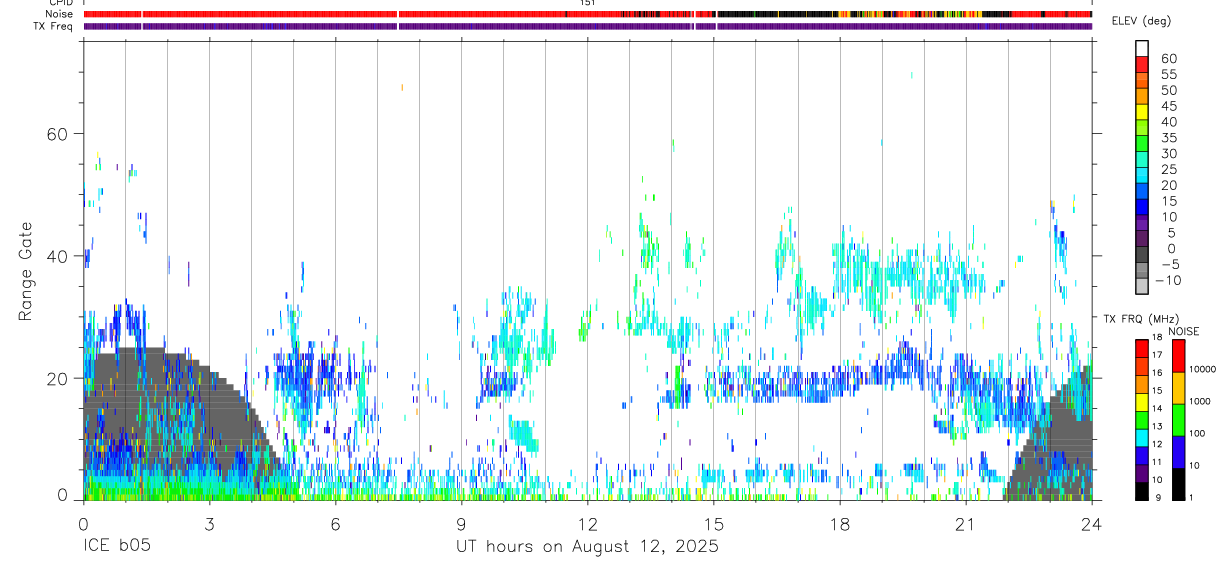Click the TX Freq indicator strip above the plot
1228x567 pixels.
588,26
